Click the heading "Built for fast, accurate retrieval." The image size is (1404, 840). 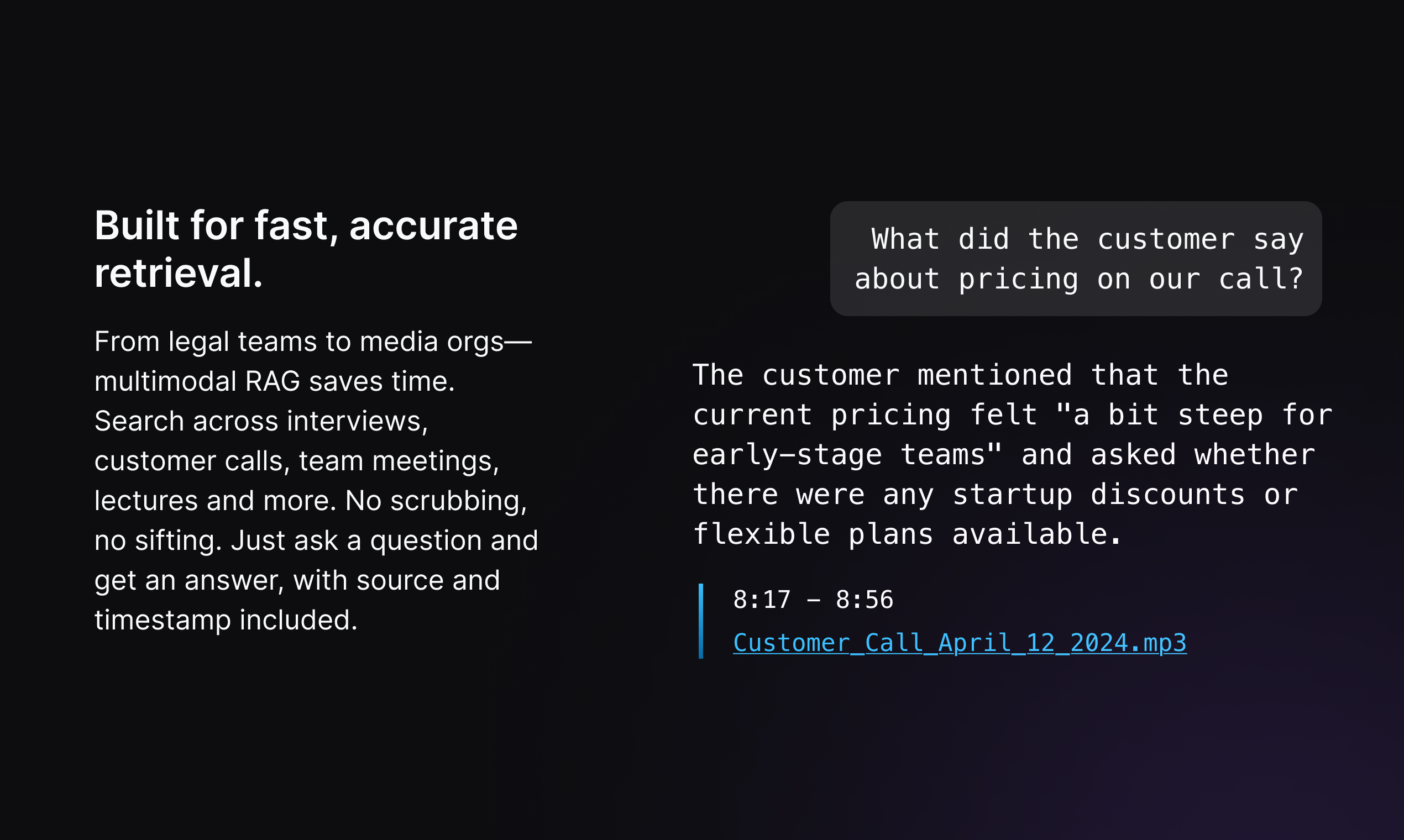tap(306, 249)
